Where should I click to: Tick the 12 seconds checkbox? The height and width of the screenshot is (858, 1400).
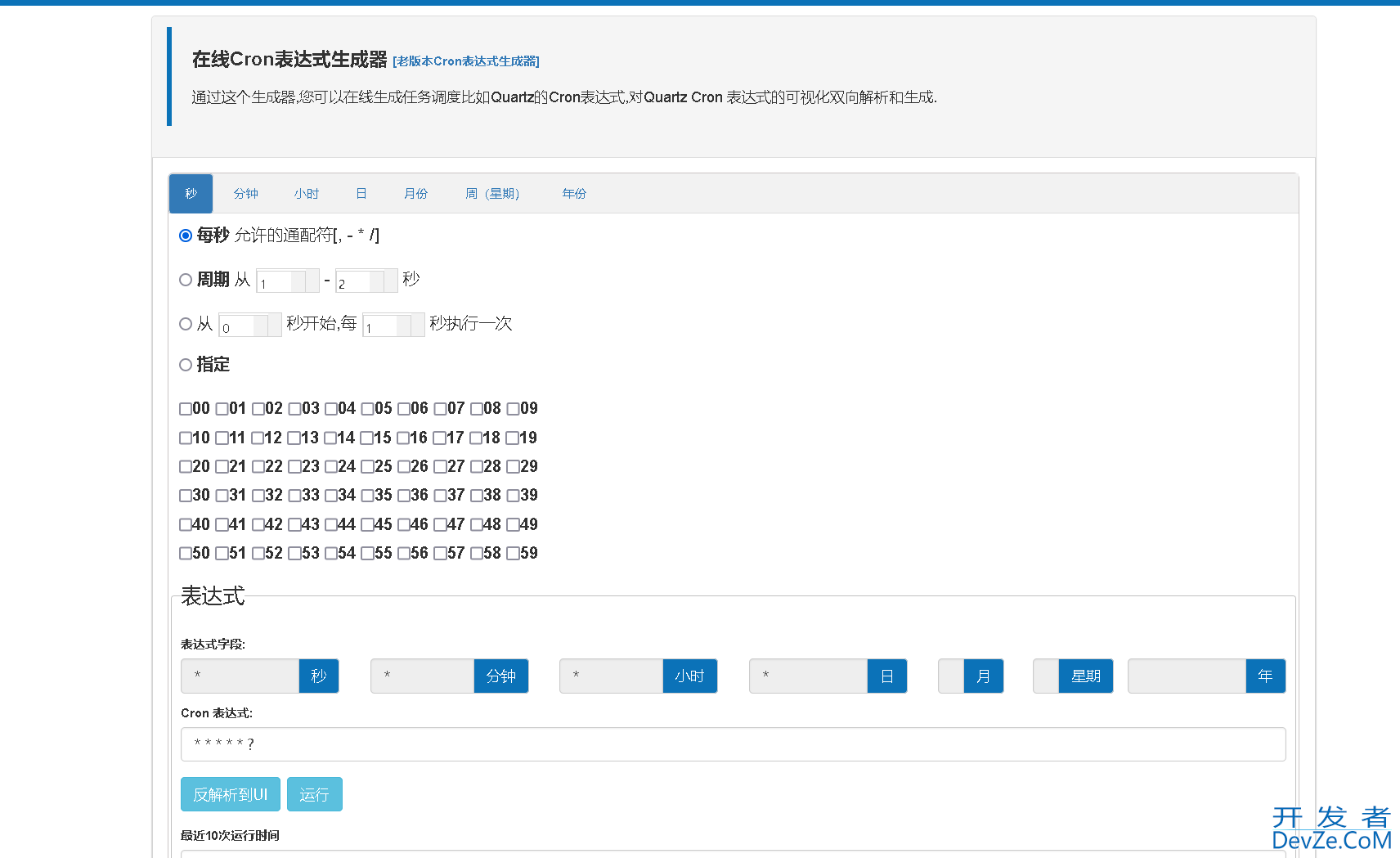[258, 438]
